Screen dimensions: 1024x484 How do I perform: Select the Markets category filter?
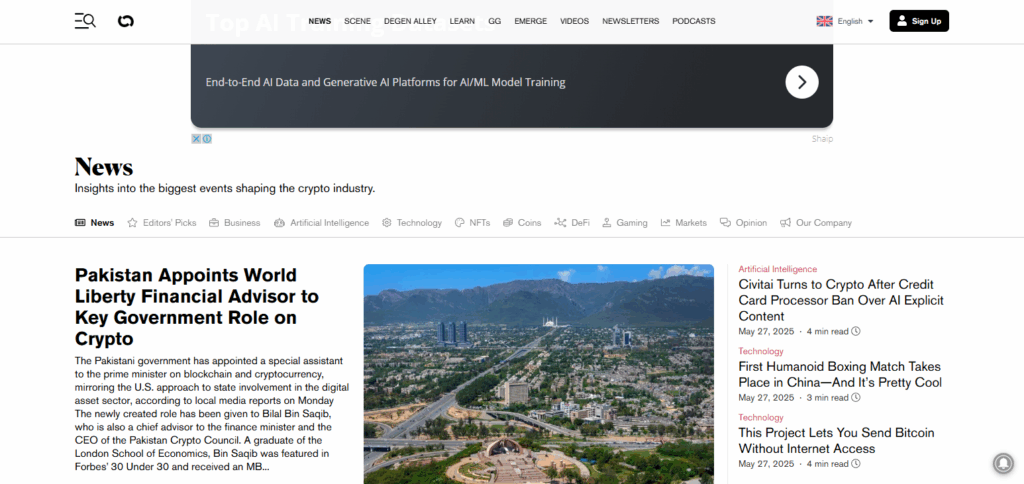(683, 223)
